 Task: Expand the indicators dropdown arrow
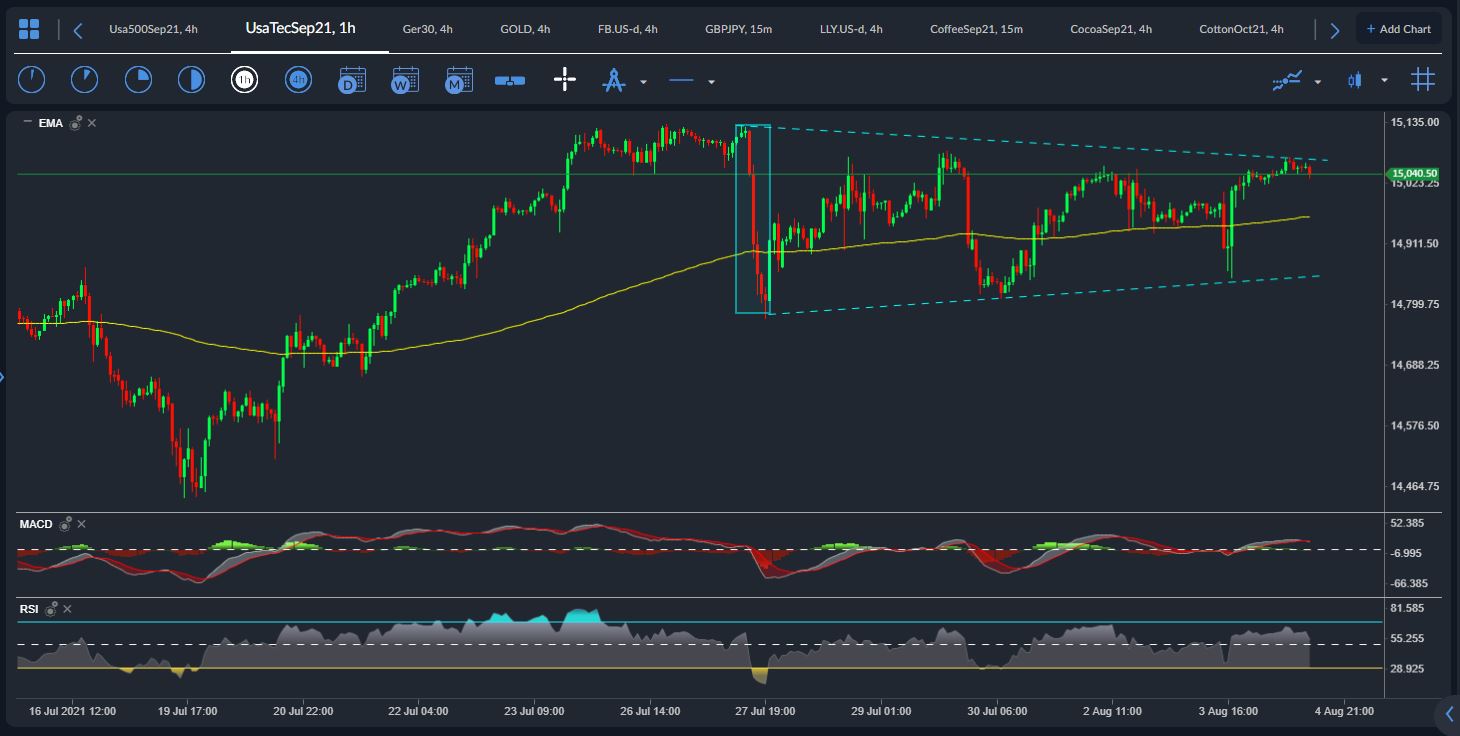(x=1318, y=82)
